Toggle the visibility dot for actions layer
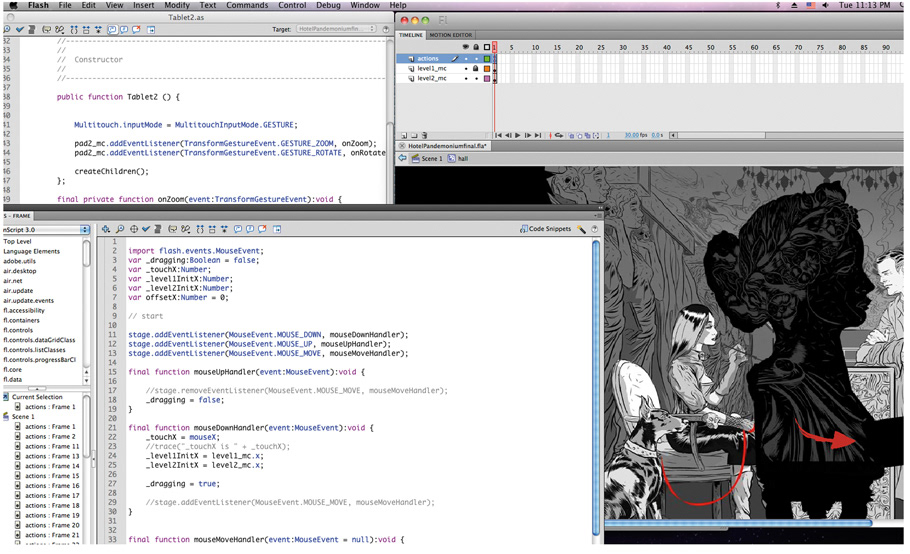910x554 pixels. tap(465, 59)
